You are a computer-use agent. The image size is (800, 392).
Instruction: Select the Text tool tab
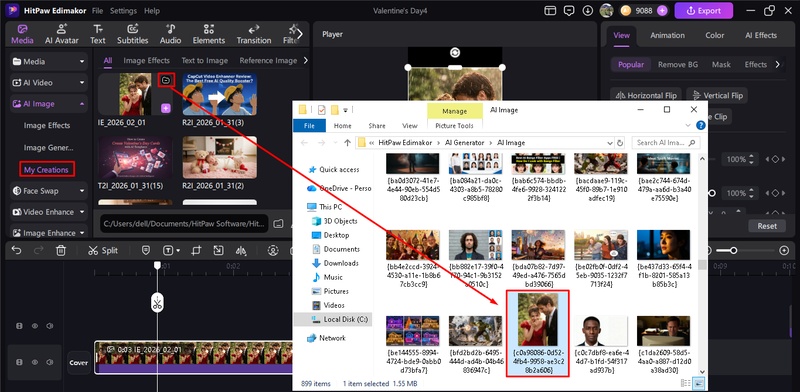pos(98,34)
